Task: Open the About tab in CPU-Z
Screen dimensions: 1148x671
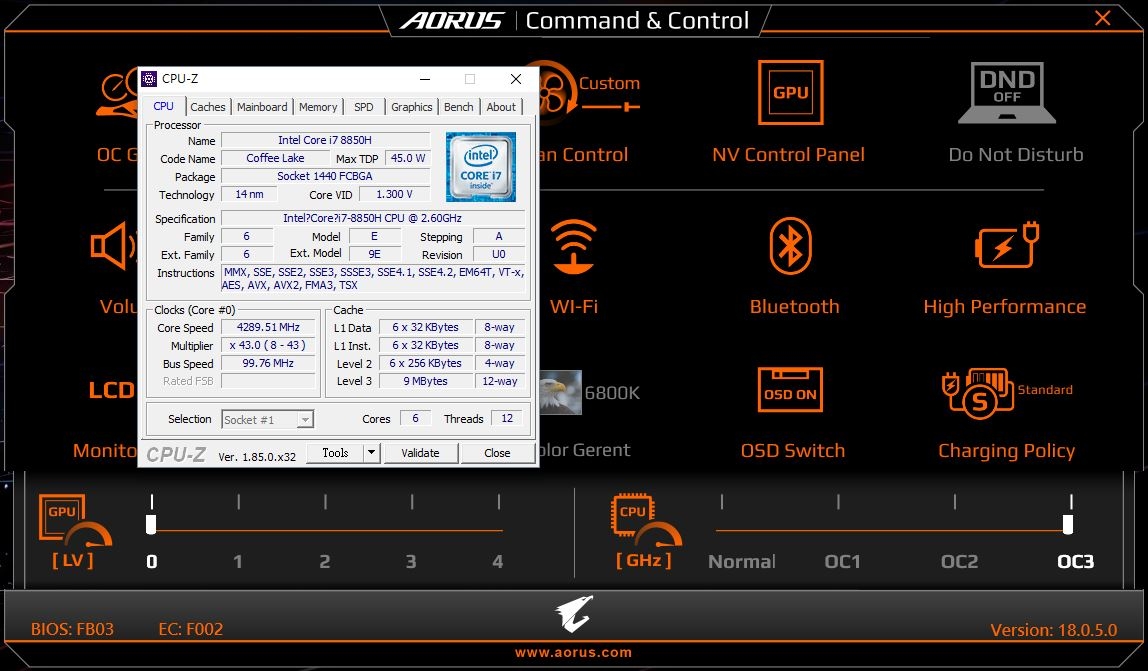Action: coord(502,107)
